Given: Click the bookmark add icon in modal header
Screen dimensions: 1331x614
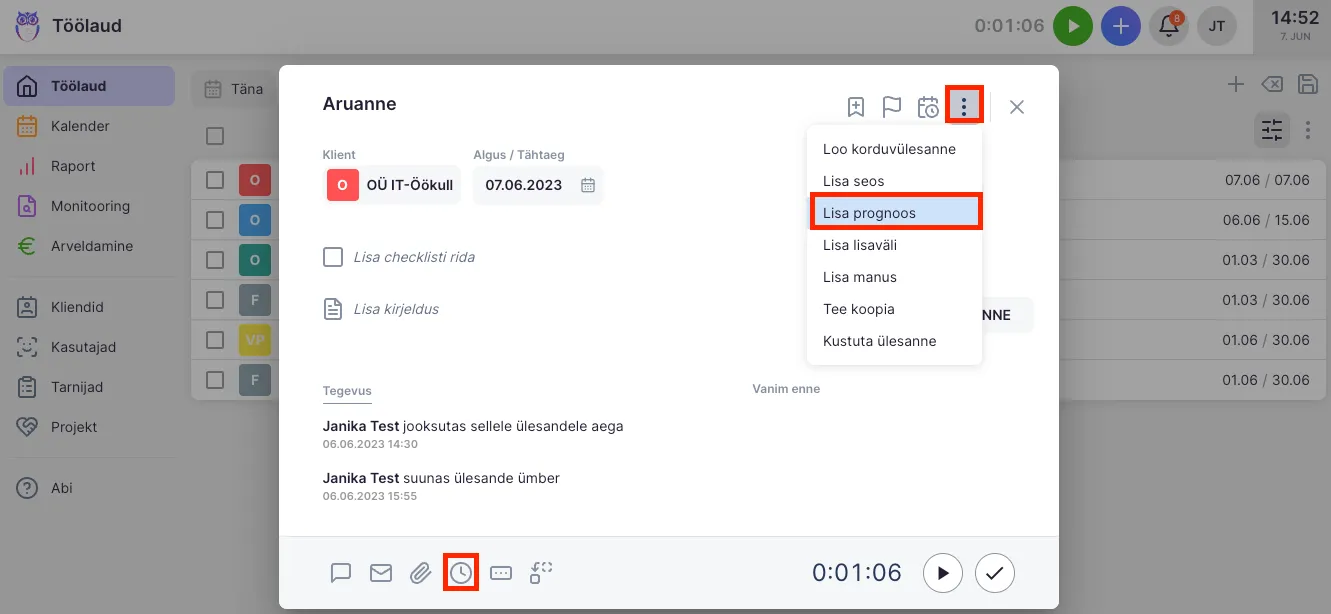Looking at the screenshot, I should pos(856,107).
